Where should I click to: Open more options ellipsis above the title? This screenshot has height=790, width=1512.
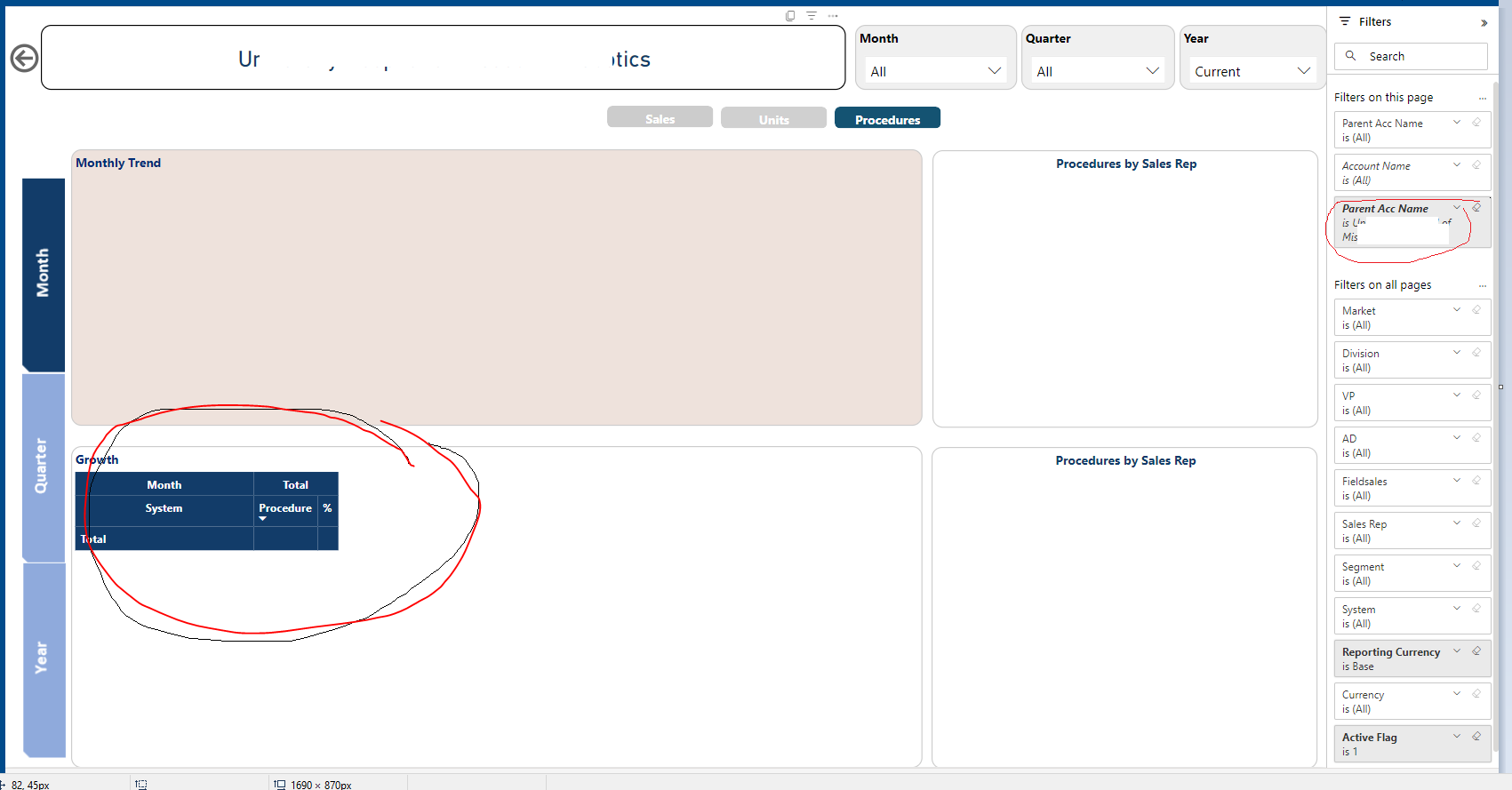coord(833,16)
